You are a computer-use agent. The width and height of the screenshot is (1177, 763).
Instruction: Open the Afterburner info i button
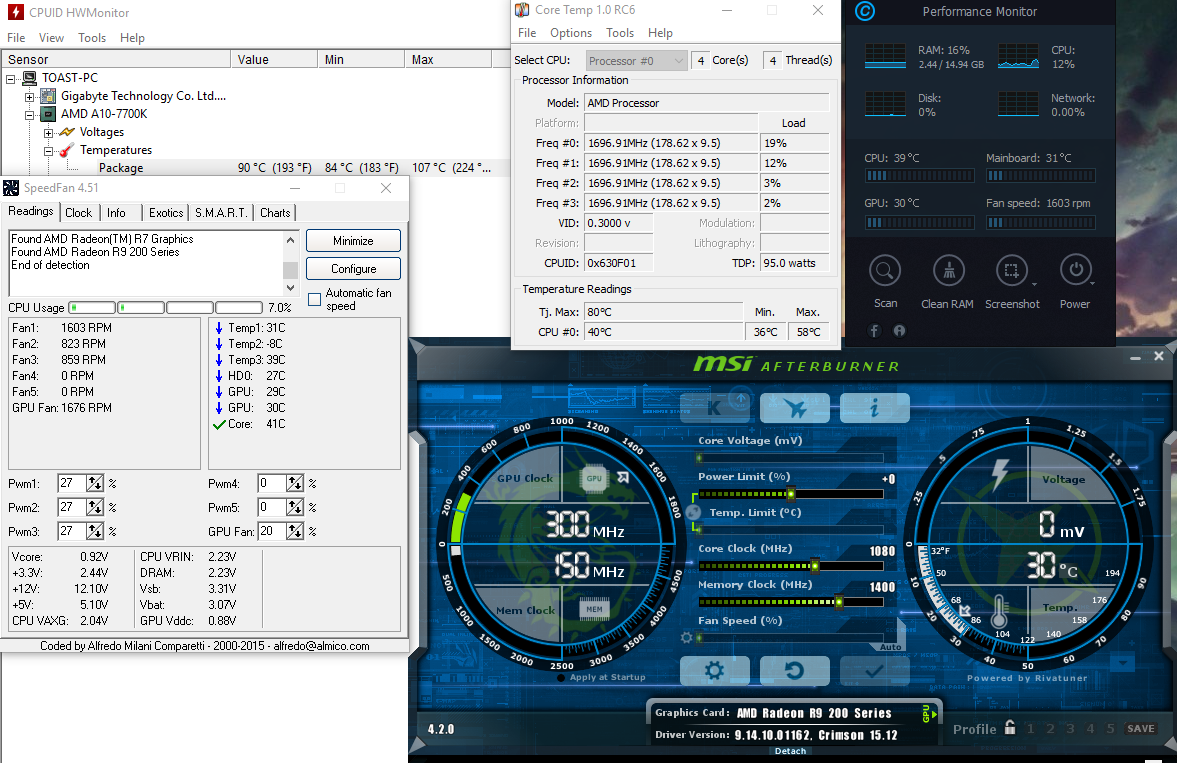874,408
